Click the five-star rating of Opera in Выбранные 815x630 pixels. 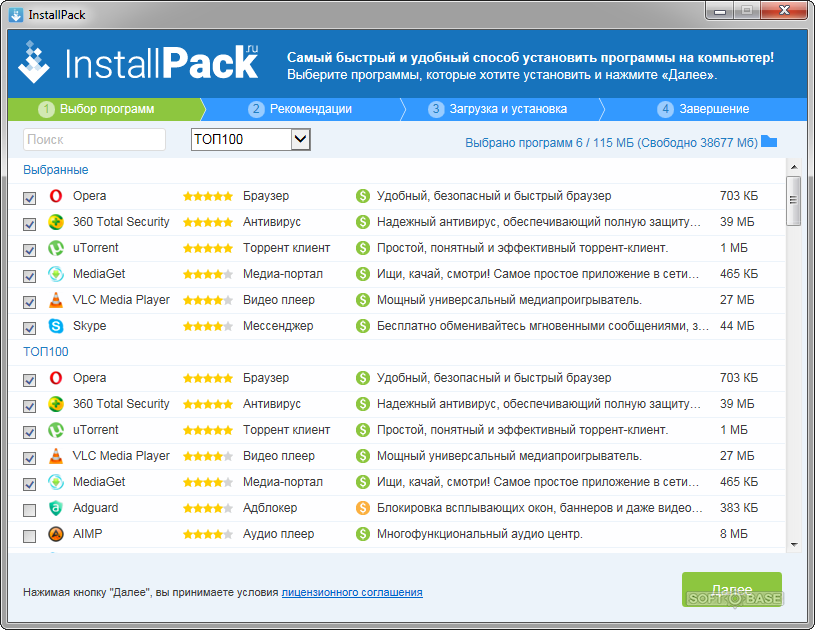(208, 196)
